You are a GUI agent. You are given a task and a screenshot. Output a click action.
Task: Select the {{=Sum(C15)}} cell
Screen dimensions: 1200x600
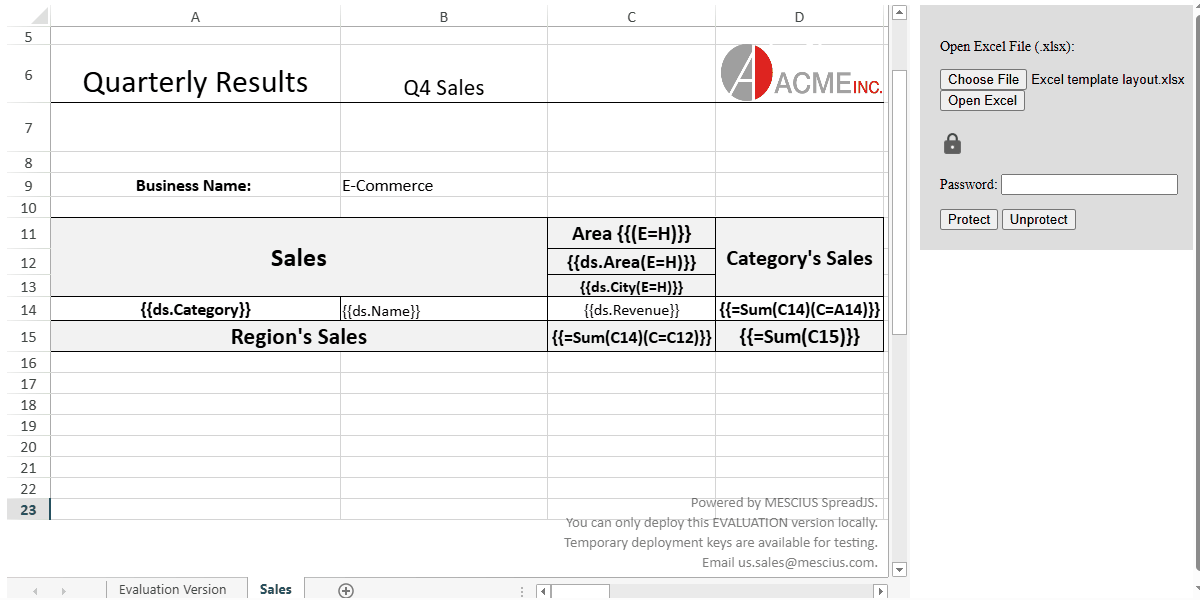[799, 336]
